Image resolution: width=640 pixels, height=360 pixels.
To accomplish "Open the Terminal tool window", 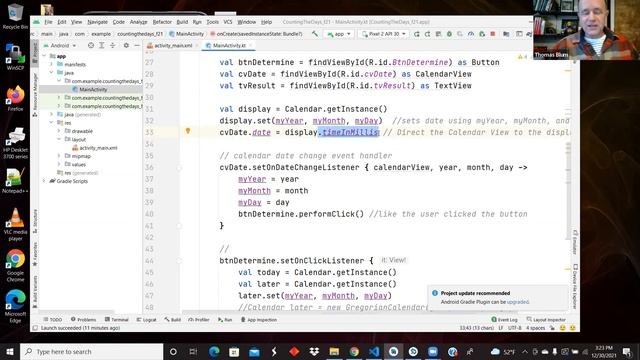I will 116,320.
